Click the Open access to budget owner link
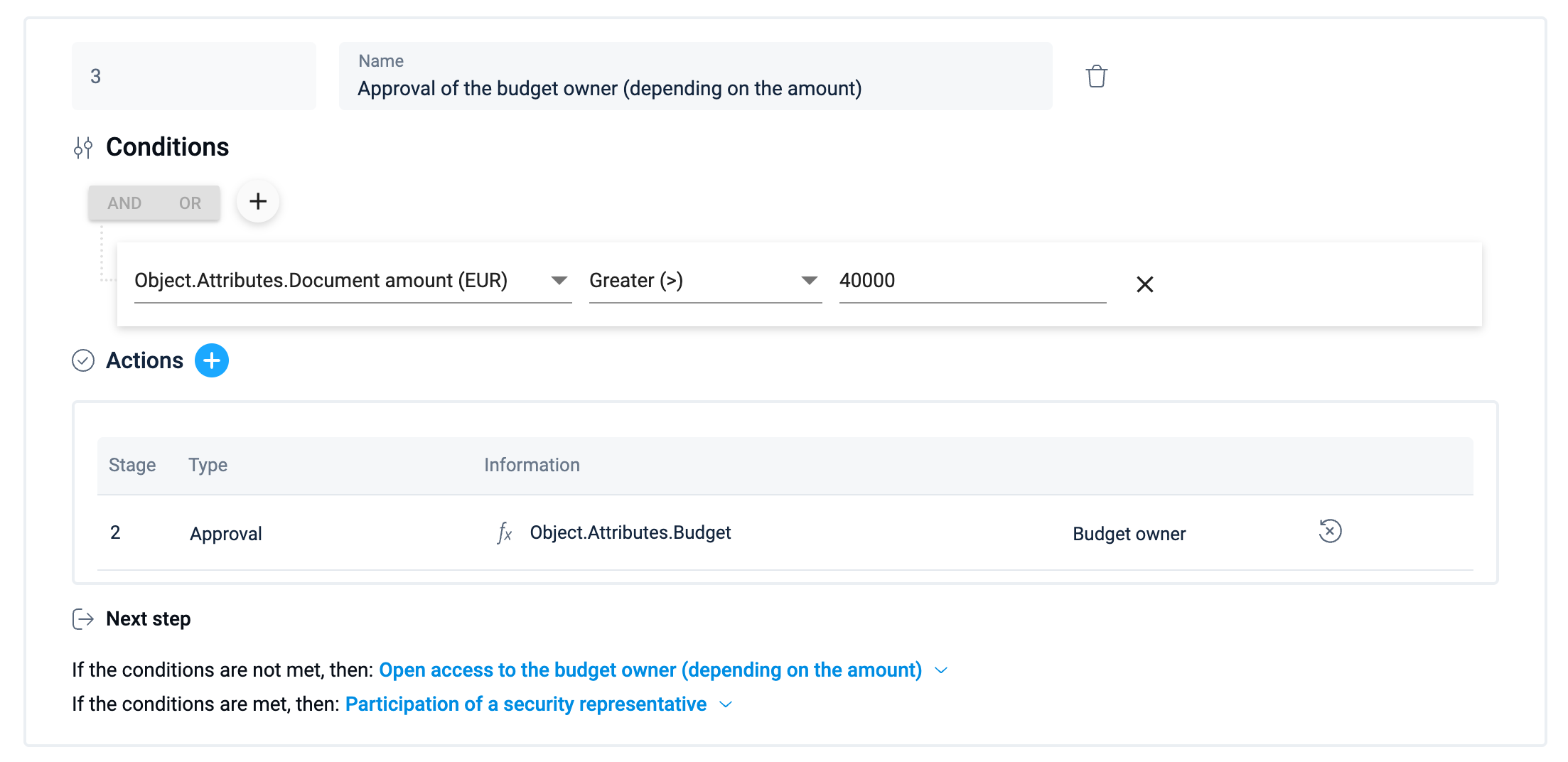1568x762 pixels. point(650,670)
